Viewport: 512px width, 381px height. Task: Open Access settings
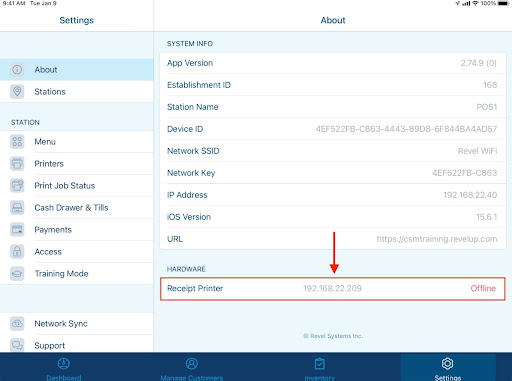click(x=77, y=252)
